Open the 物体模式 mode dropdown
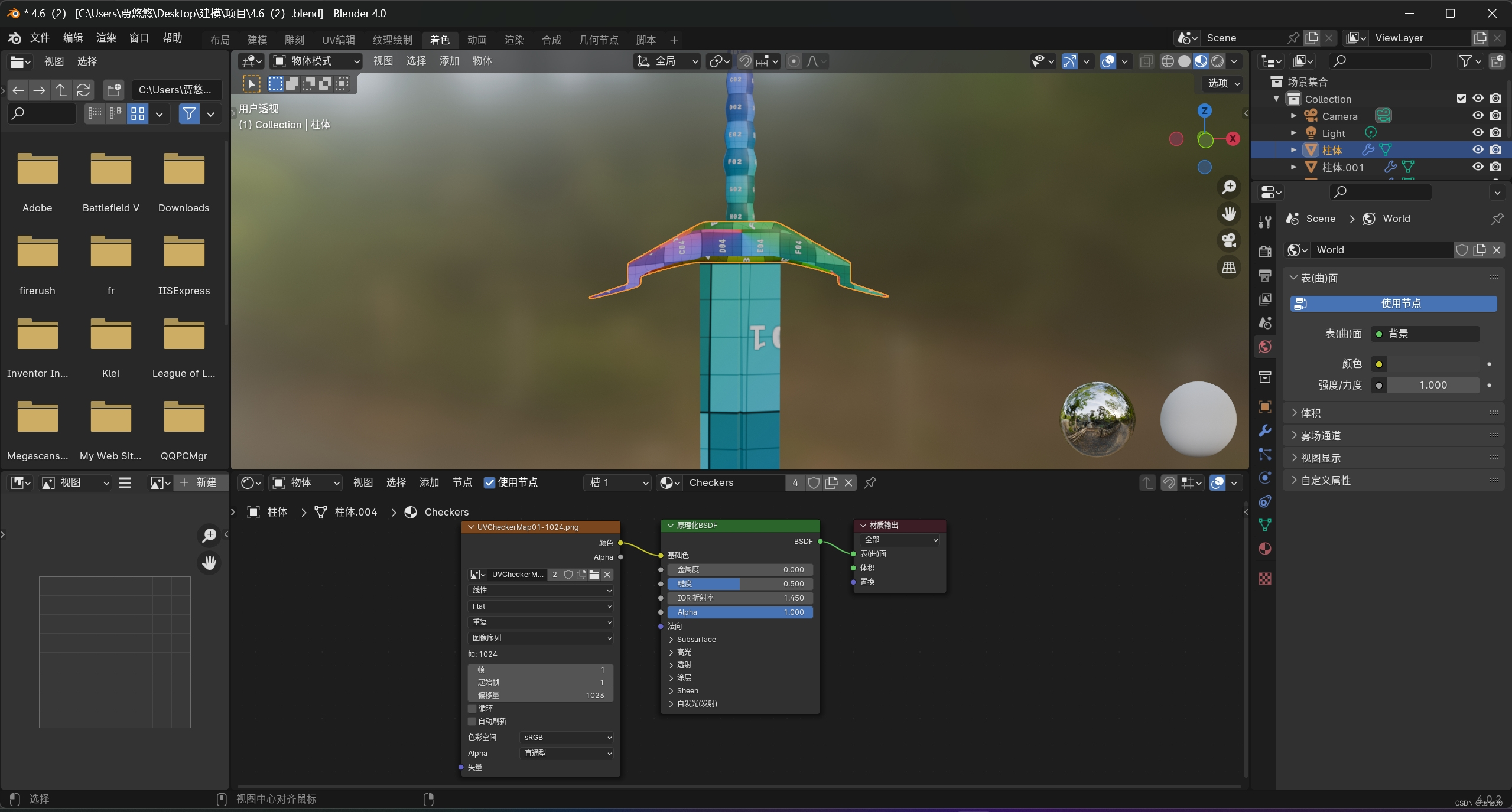 pyautogui.click(x=316, y=61)
